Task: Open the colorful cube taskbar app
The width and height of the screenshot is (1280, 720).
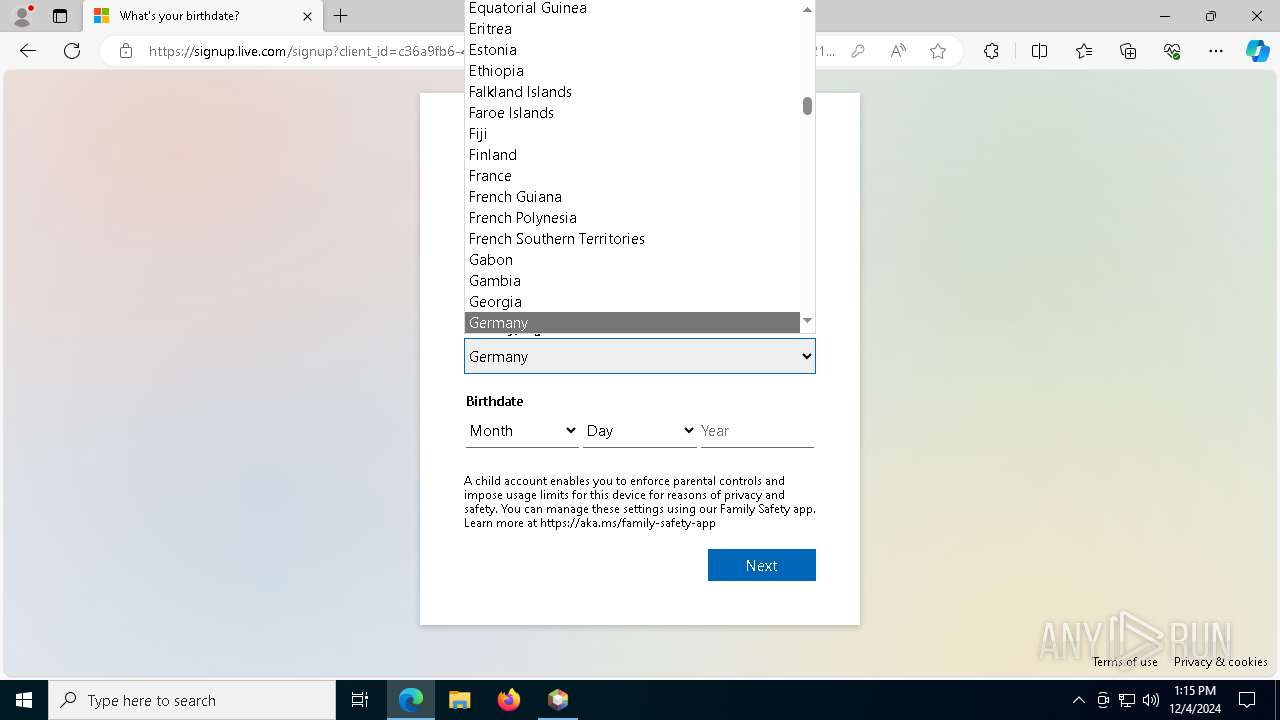Action: [558, 700]
